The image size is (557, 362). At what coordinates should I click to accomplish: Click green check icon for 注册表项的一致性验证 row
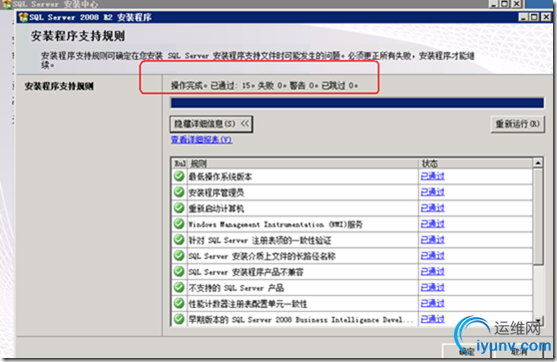[x=179, y=240]
